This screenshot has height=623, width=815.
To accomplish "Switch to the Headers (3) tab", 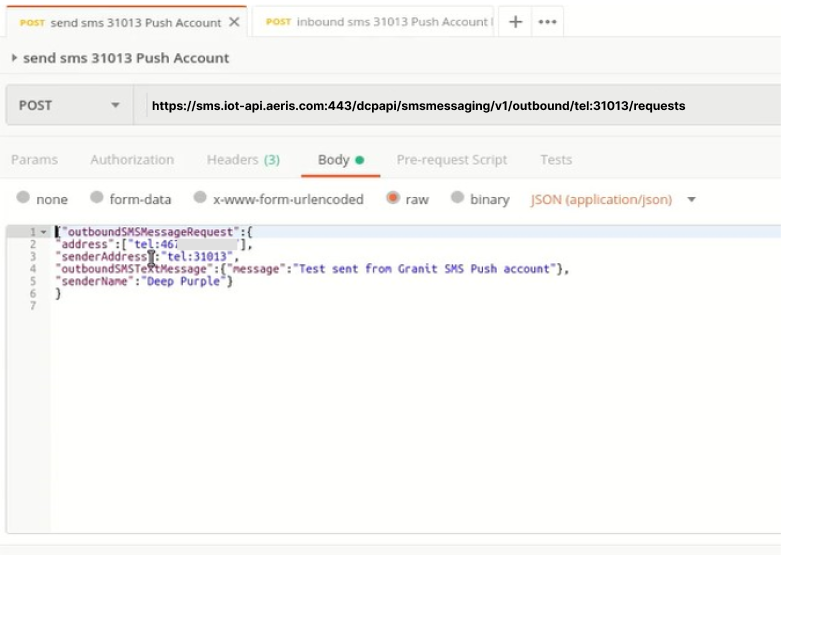I will click(242, 159).
